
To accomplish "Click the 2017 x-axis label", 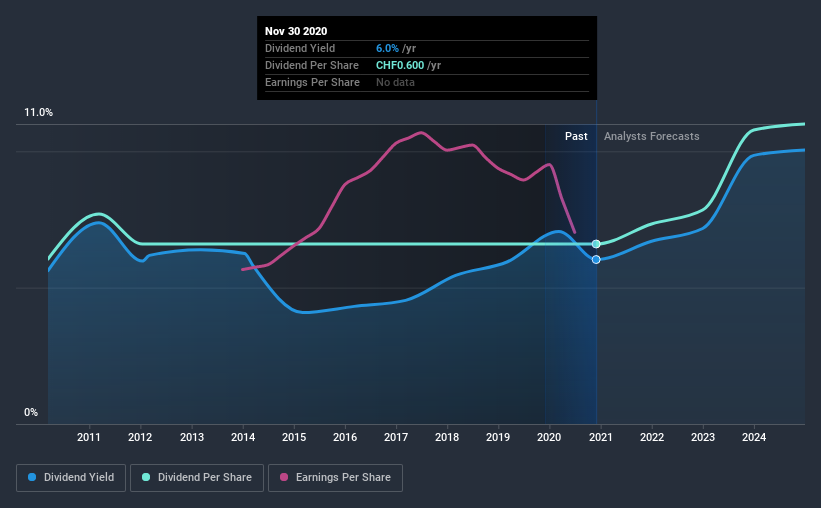I will (396, 437).
